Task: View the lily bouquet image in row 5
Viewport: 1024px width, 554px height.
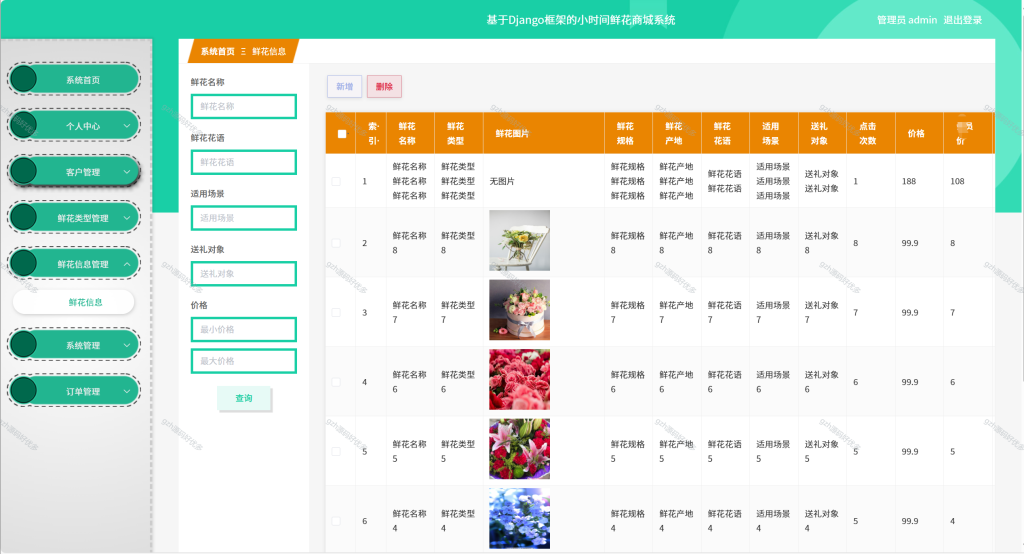Action: click(x=519, y=449)
